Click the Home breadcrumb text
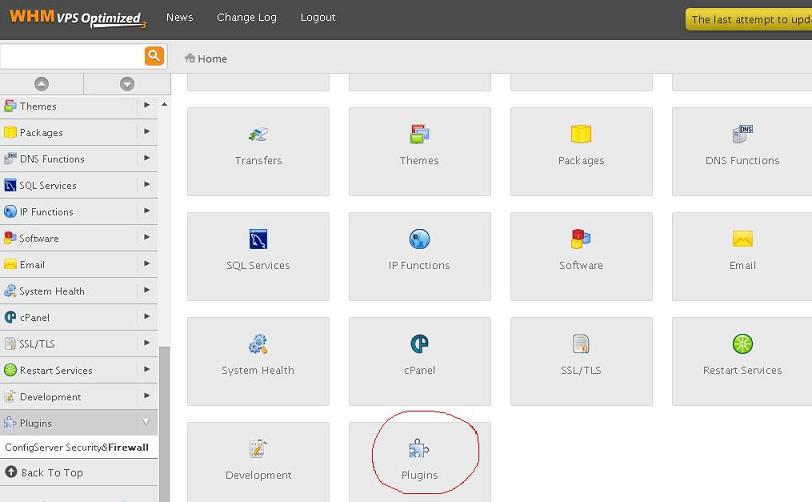 click(x=212, y=59)
